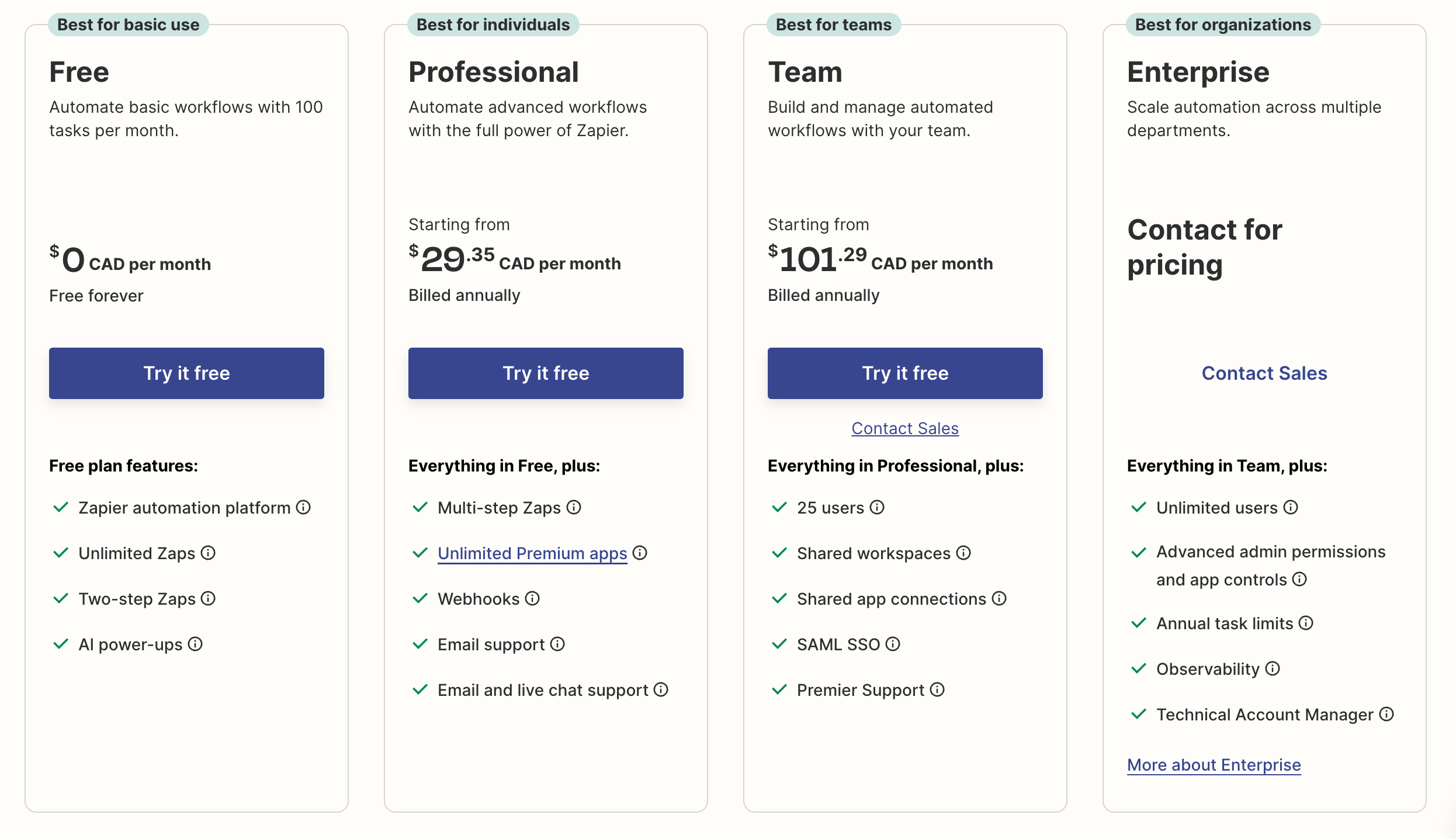Click 'Free forever' text
1456x839 pixels.
(x=96, y=296)
